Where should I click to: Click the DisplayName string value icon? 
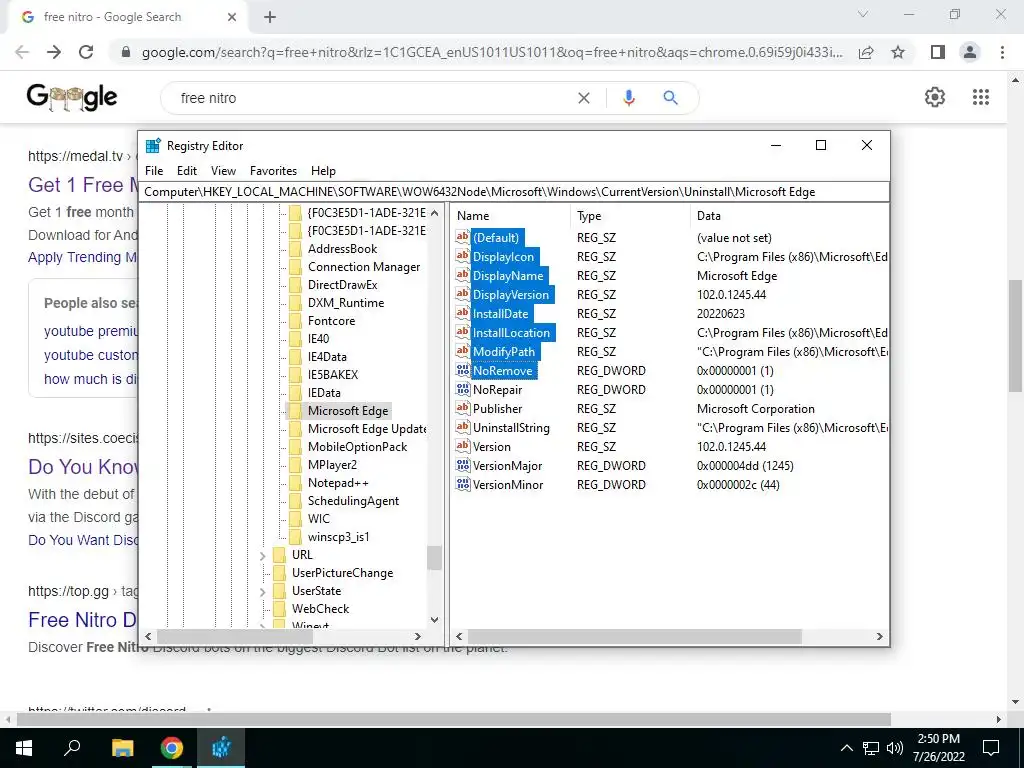pos(462,275)
